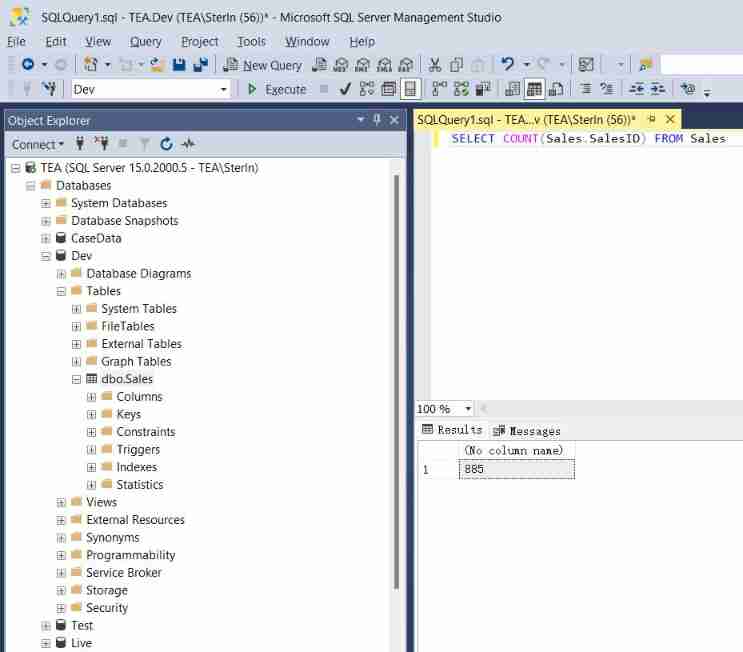This screenshot has height=652, width=743.
Task: Refresh the Object Explorer tree
Action: point(166,144)
